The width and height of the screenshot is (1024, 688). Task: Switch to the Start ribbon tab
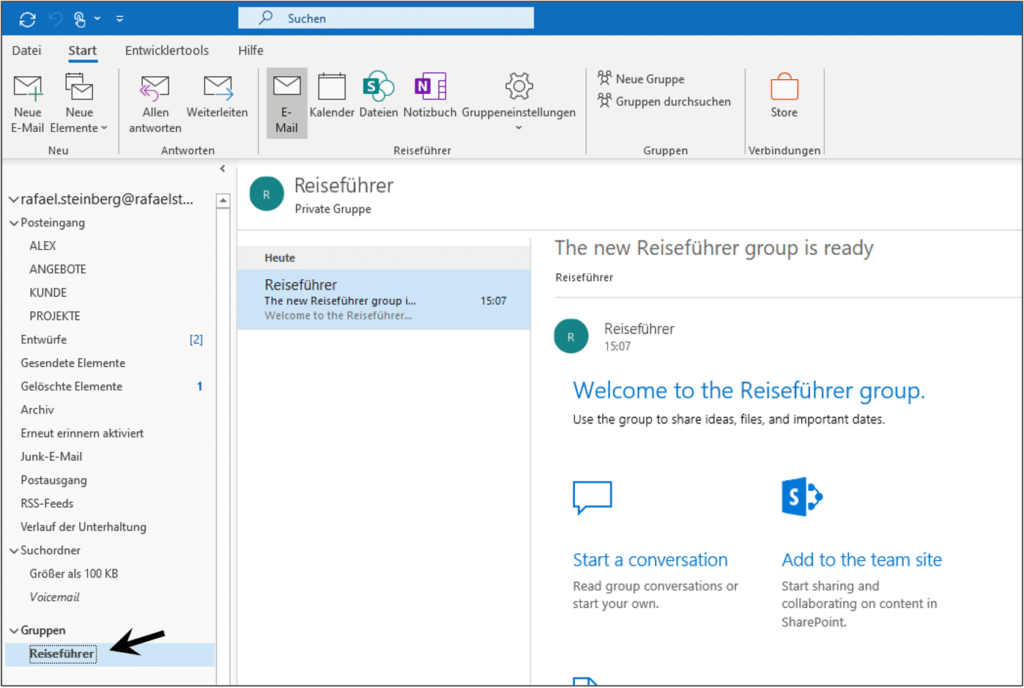pyautogui.click(x=82, y=50)
